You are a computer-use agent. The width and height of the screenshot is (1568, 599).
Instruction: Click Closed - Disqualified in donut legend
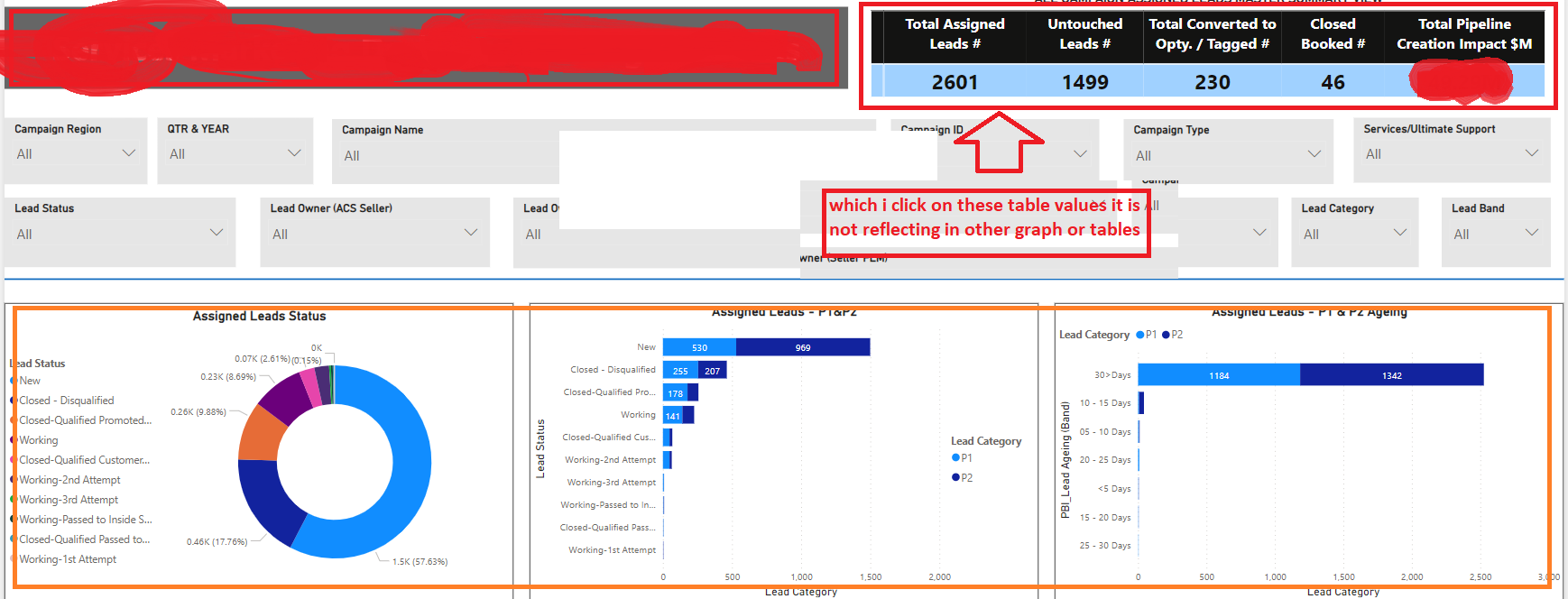pos(66,401)
